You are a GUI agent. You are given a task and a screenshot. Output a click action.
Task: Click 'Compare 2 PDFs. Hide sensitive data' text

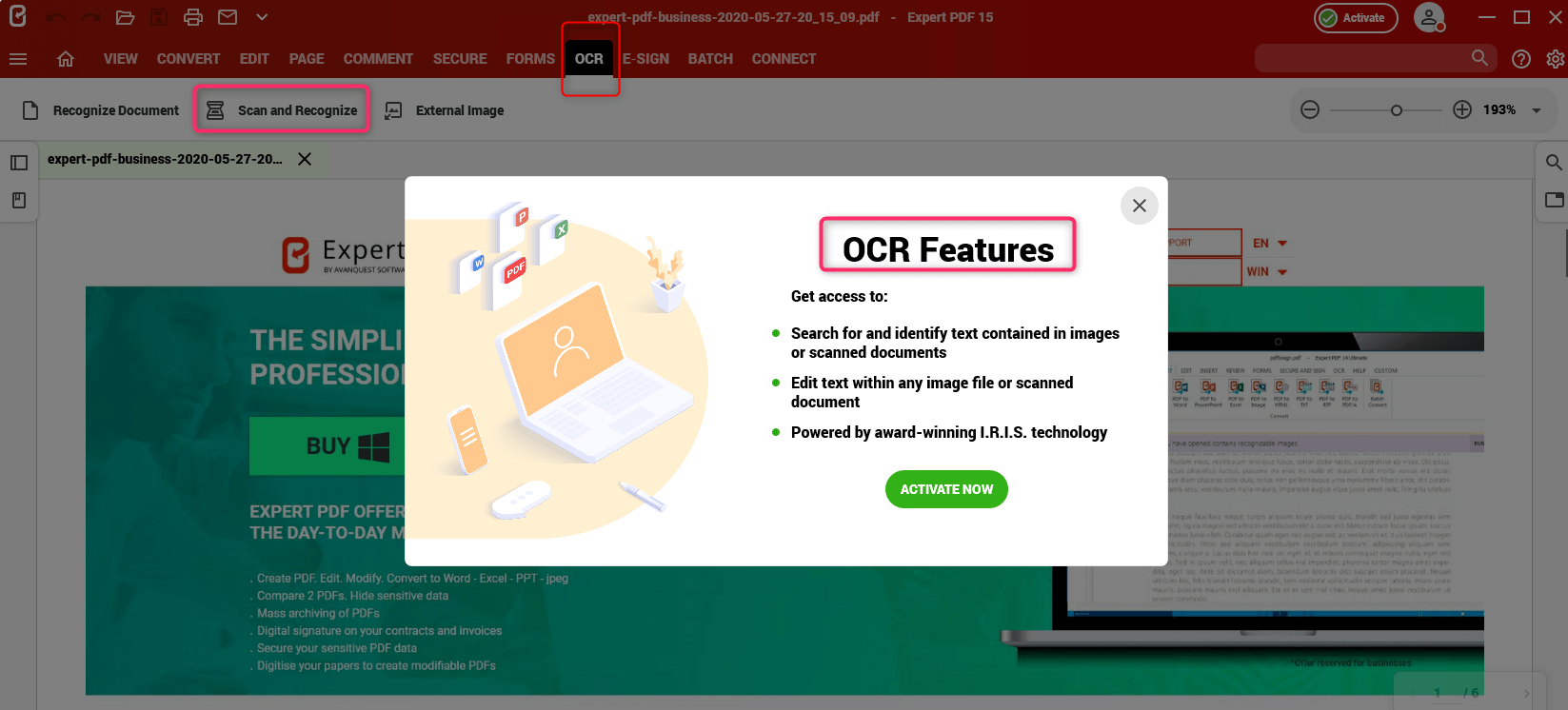(352, 596)
